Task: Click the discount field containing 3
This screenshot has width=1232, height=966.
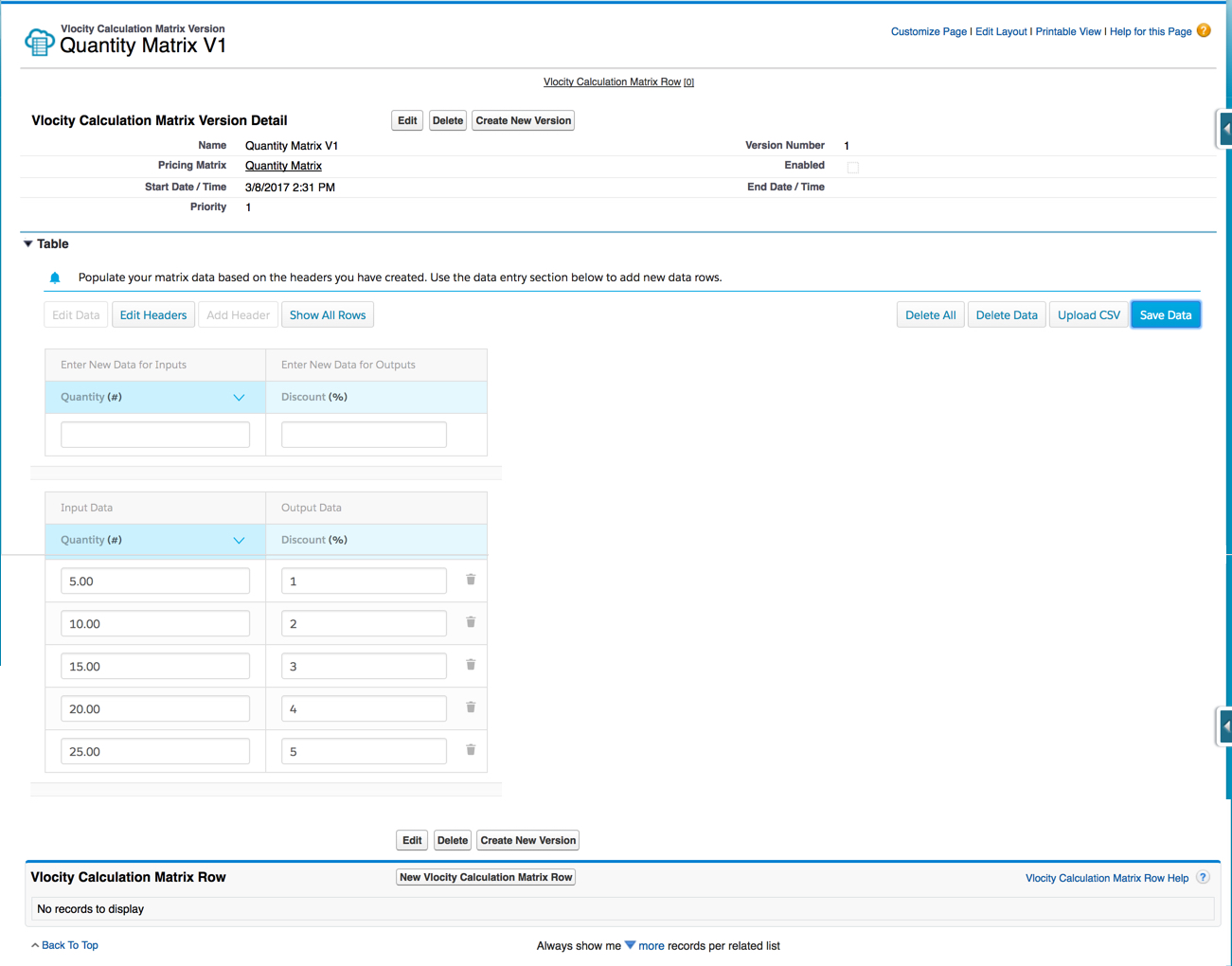Action: (364, 666)
